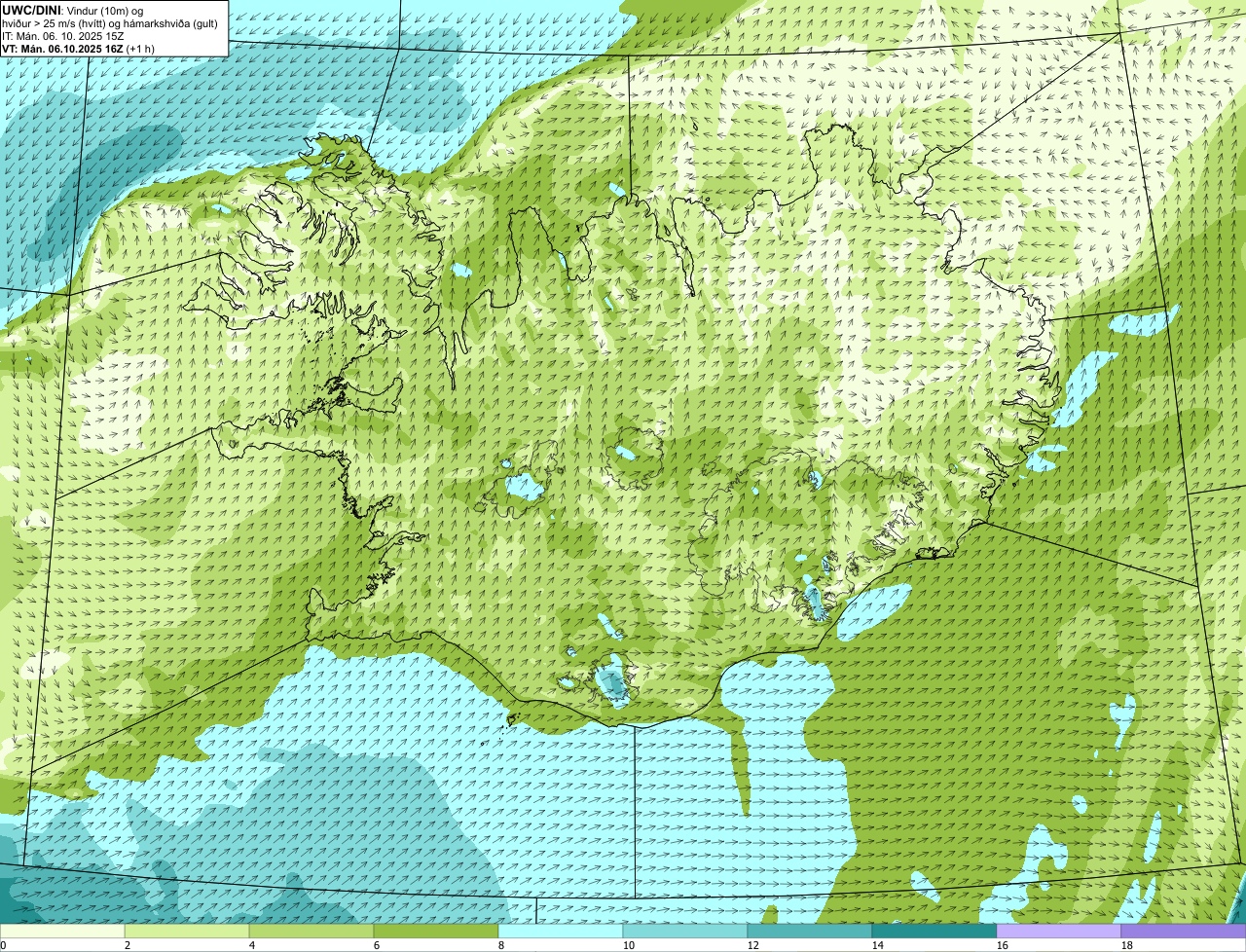Click the scale label "14"
The width and height of the screenshot is (1246, 952).
pyautogui.click(x=877, y=945)
